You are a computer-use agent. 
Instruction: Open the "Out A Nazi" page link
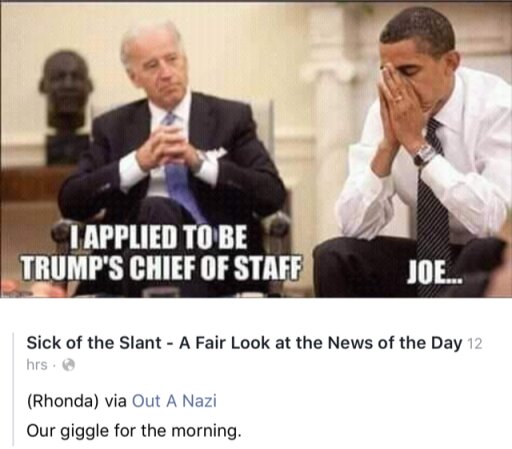pos(174,400)
